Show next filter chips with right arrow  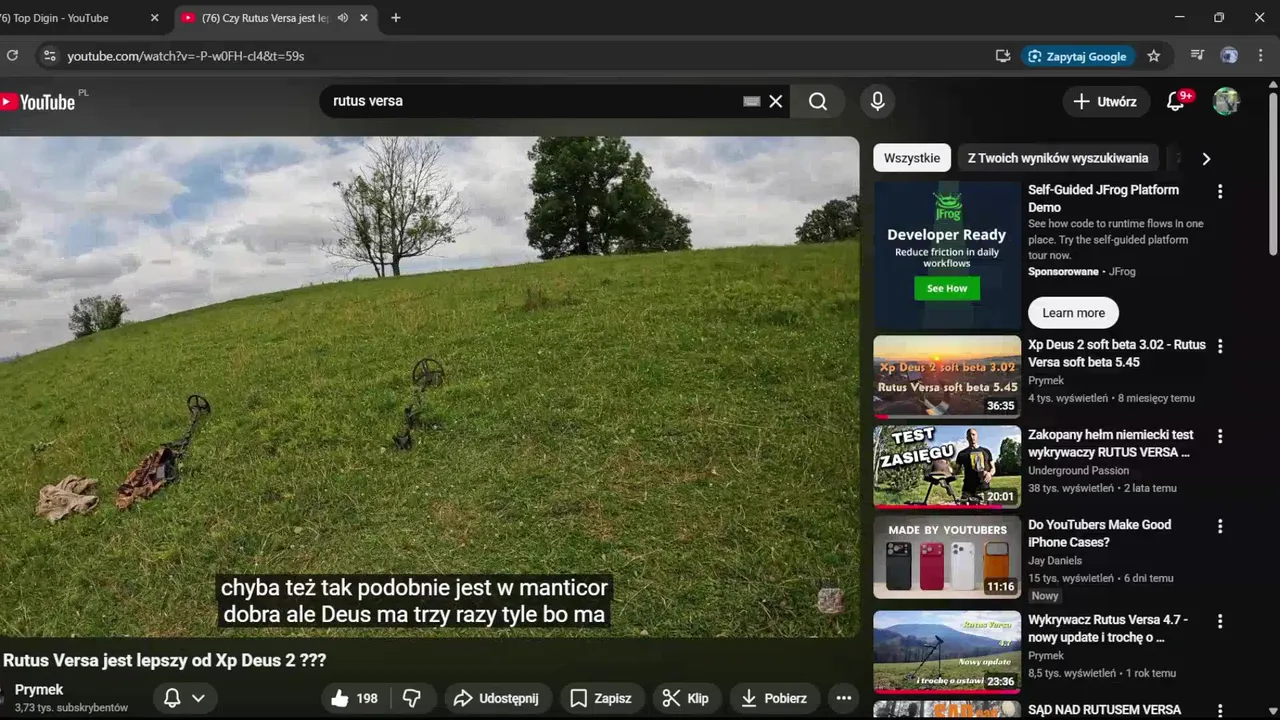pos(1206,158)
